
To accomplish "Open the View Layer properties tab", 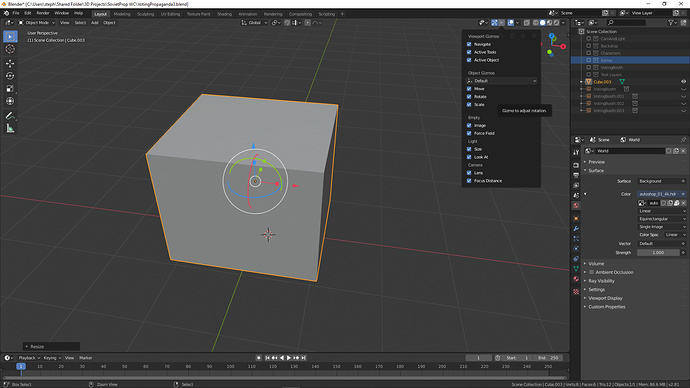I will click(576, 185).
